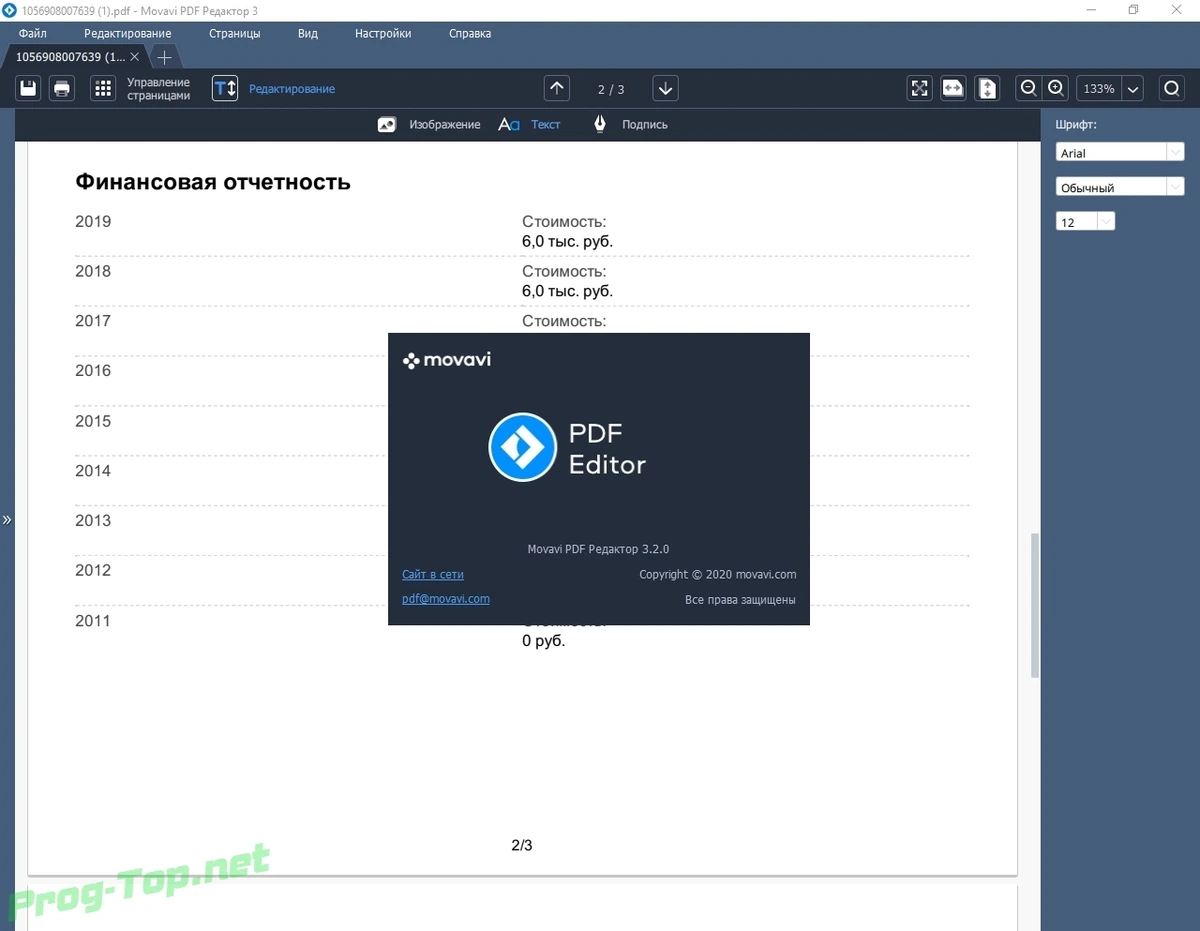Open a new tab with plus icon
This screenshot has height=931, width=1200.
point(165,57)
